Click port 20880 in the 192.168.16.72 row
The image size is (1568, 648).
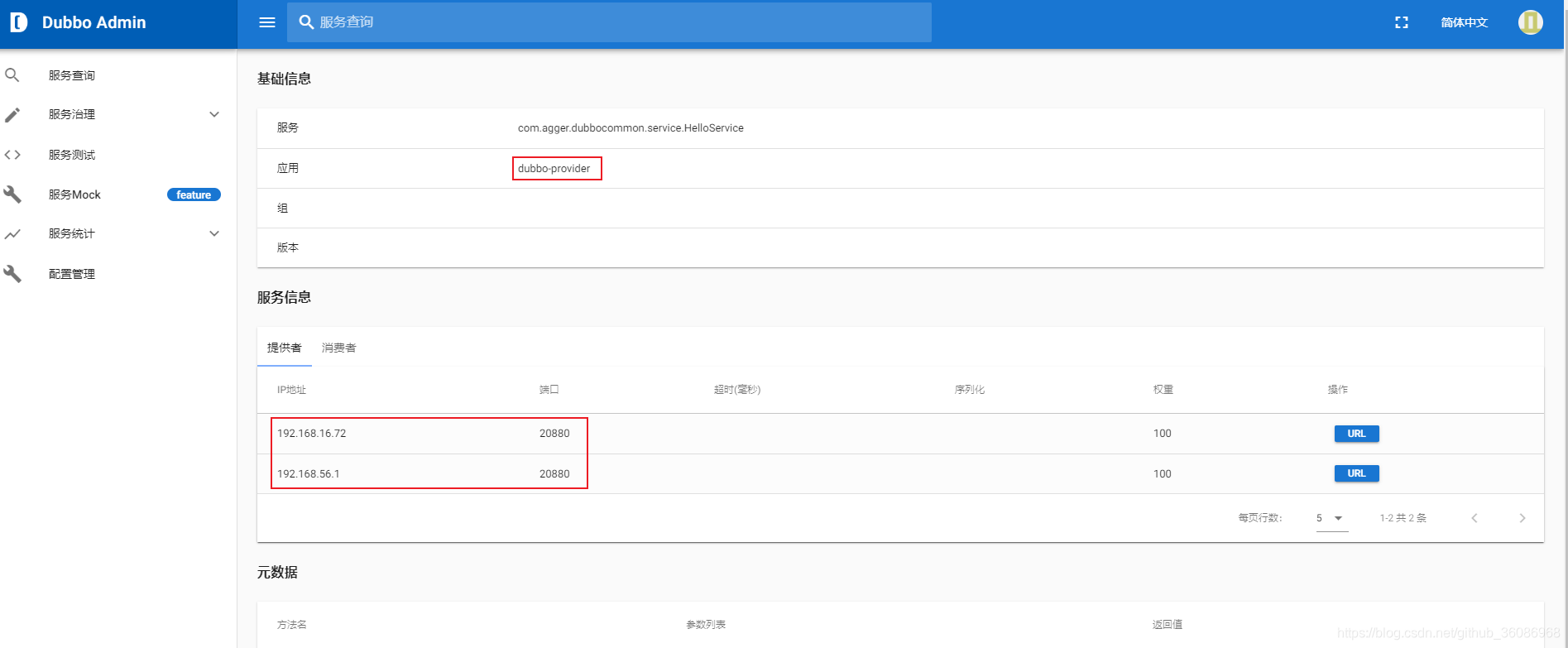coord(554,434)
